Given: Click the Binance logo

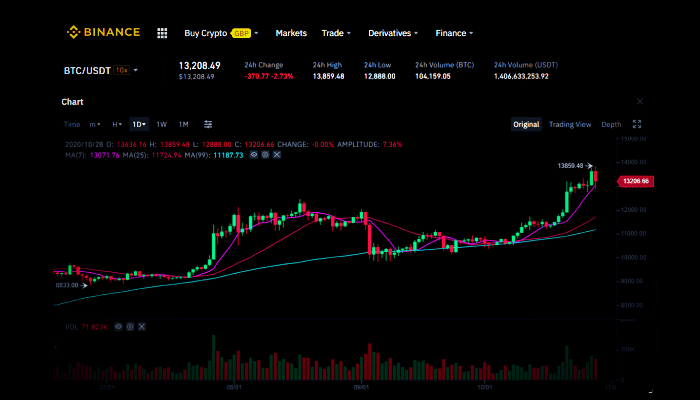Looking at the screenshot, I should (x=104, y=33).
